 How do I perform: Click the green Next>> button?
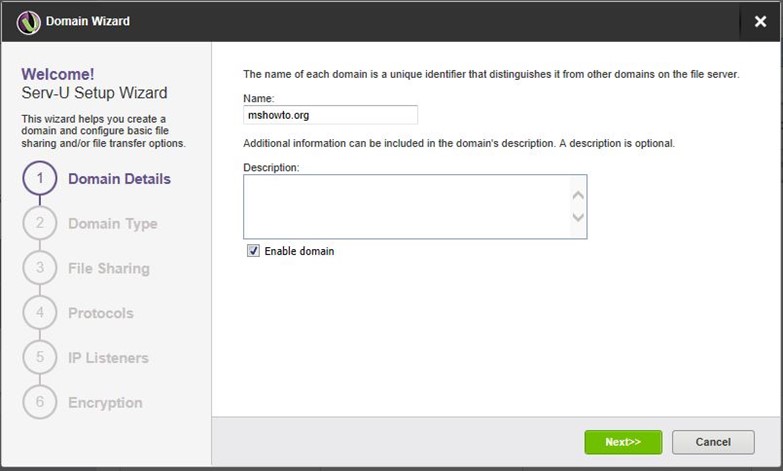tap(623, 442)
